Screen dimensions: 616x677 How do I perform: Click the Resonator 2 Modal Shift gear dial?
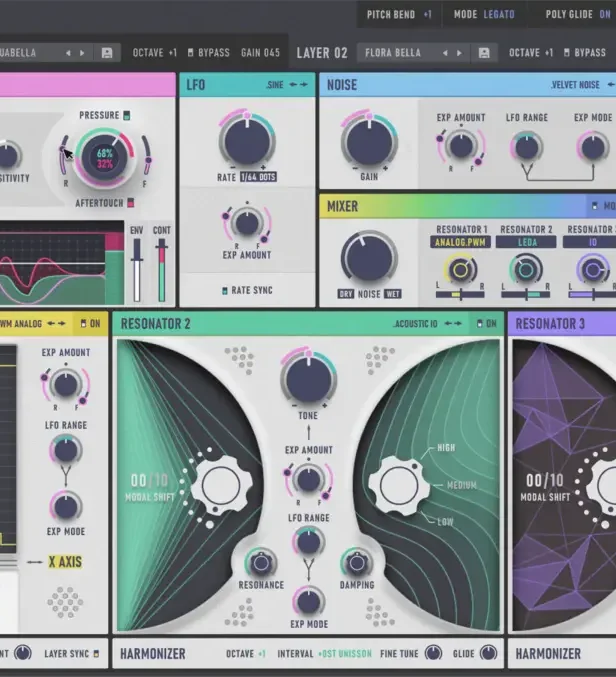221,485
